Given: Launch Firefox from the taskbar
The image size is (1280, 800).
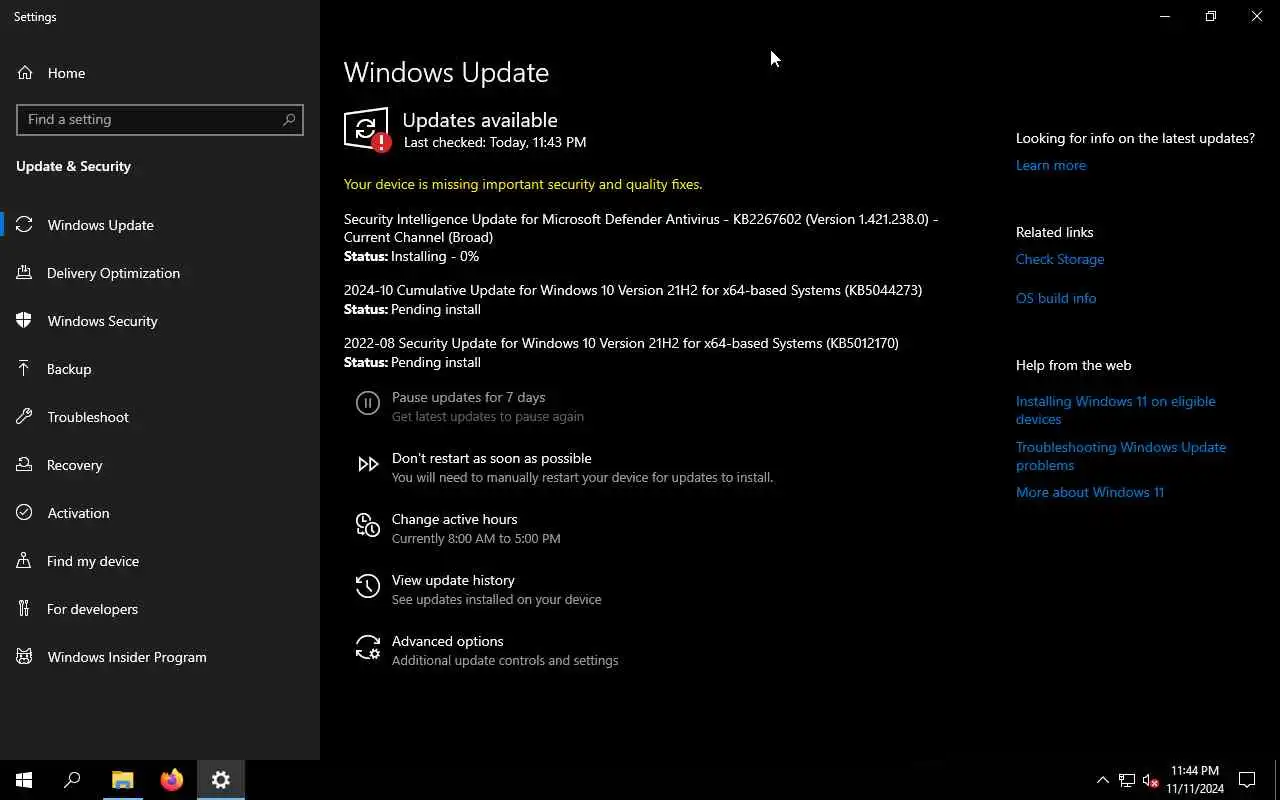Looking at the screenshot, I should click(x=172, y=780).
